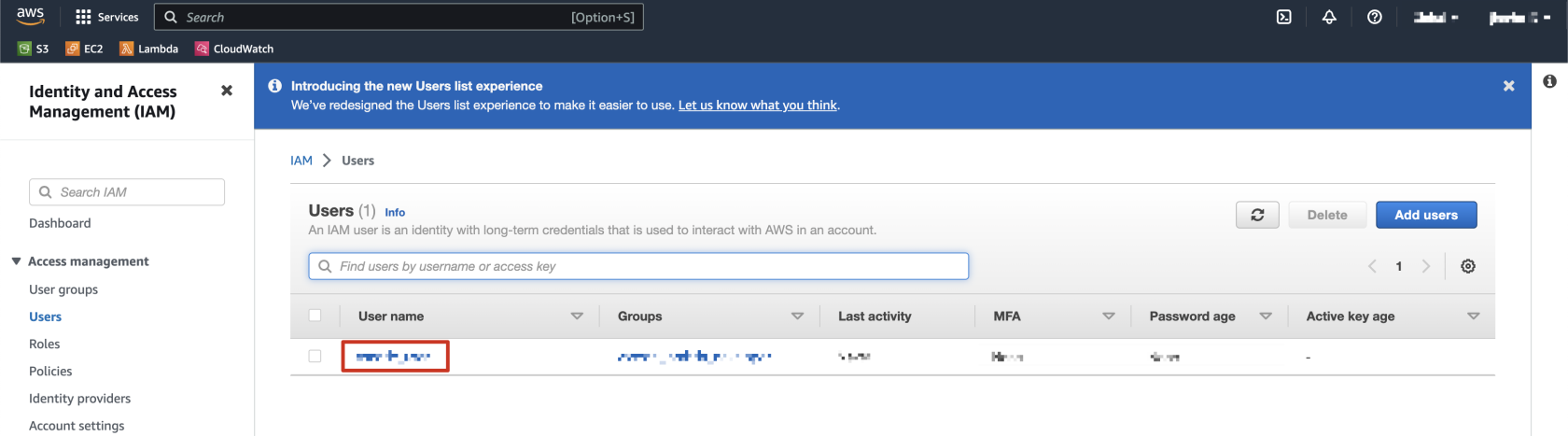The width and height of the screenshot is (1568, 436).
Task: Open User groups in the sidebar
Action: coord(63,289)
